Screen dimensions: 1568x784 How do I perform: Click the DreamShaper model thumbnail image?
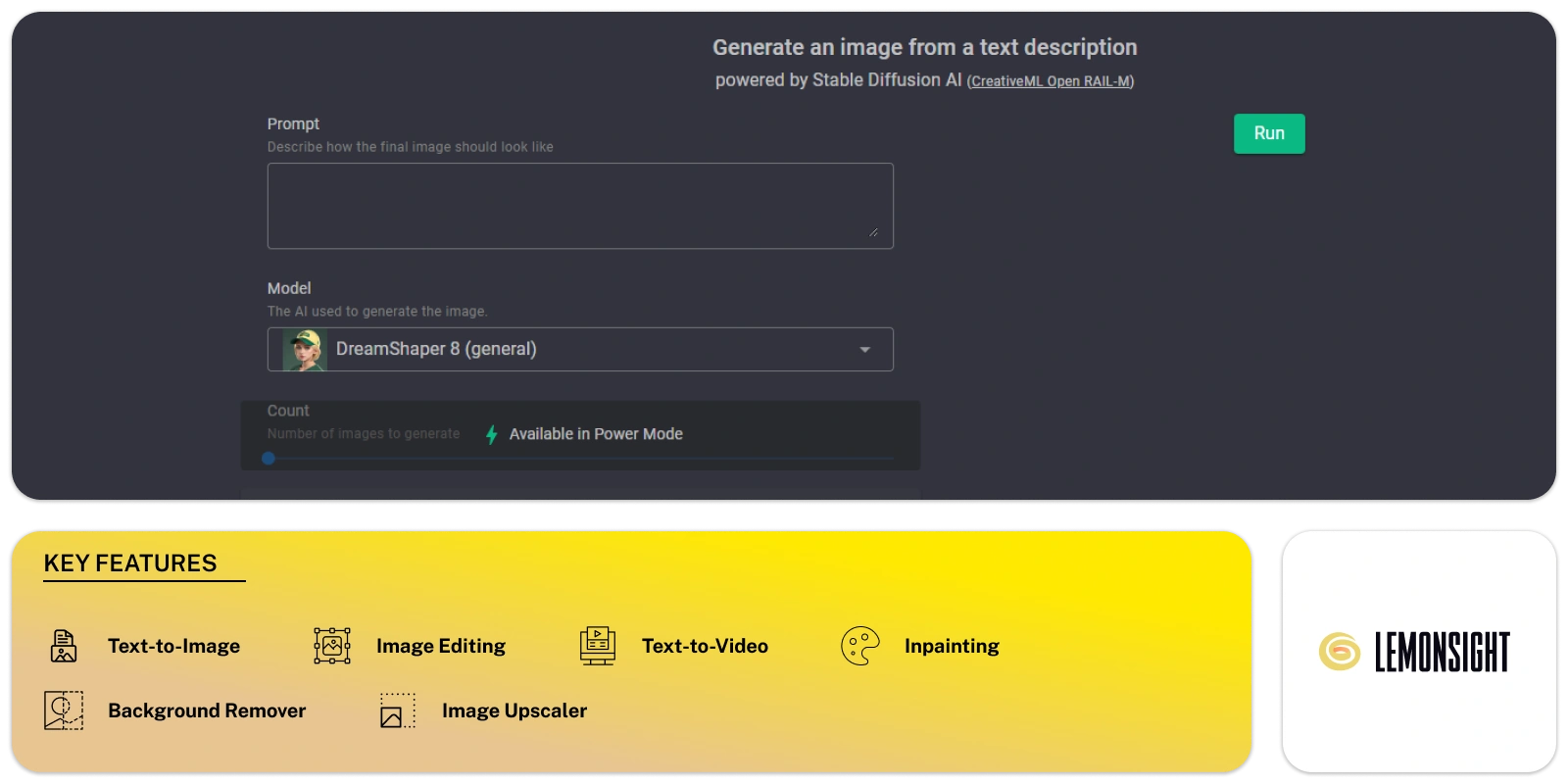[305, 350]
